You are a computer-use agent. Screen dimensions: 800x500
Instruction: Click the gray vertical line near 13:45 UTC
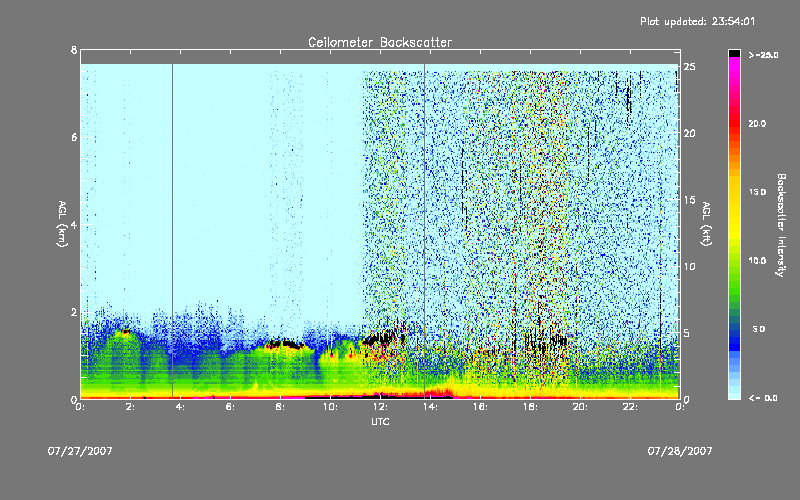coord(424,231)
